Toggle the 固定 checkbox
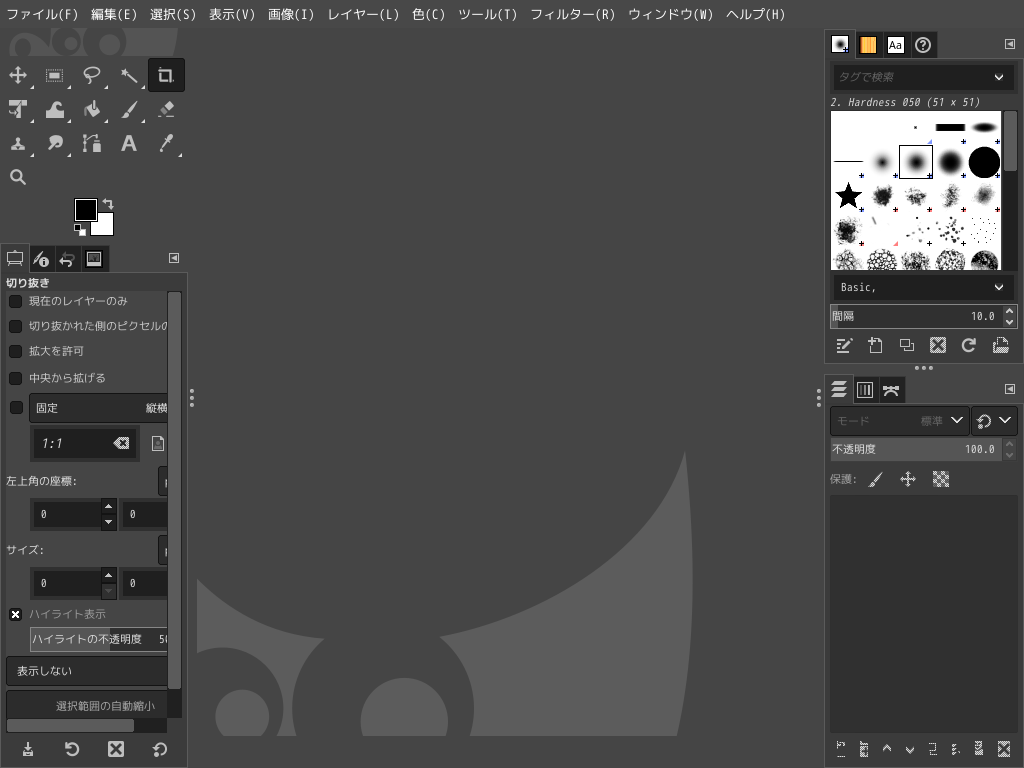The width and height of the screenshot is (1024, 768). click(16, 408)
